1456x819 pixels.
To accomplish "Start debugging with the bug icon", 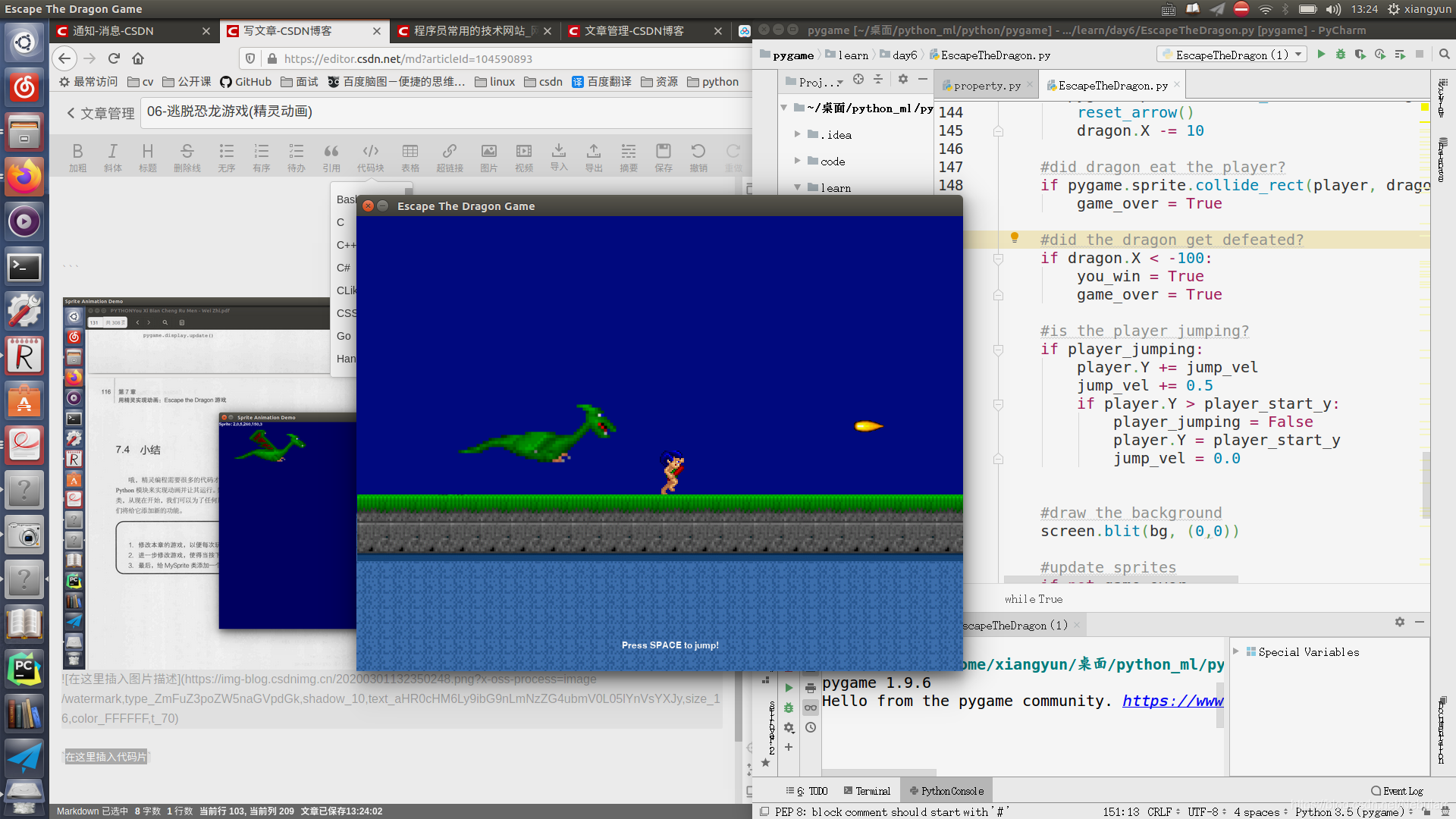I will click(1341, 55).
